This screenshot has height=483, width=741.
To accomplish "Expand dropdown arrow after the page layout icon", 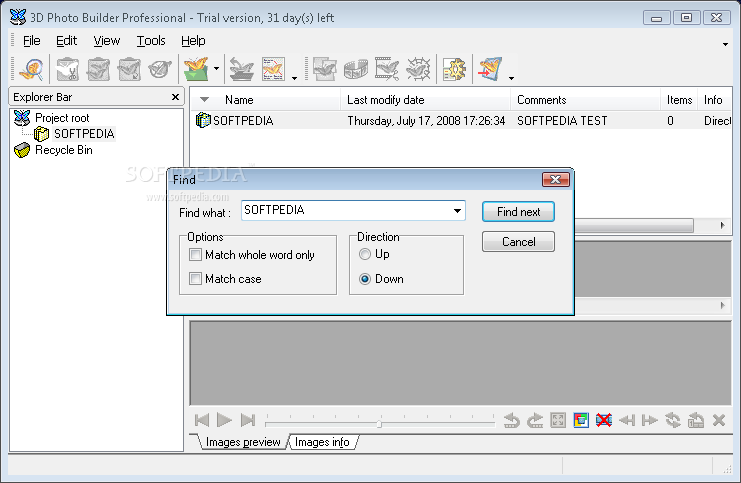I will click(x=294, y=78).
